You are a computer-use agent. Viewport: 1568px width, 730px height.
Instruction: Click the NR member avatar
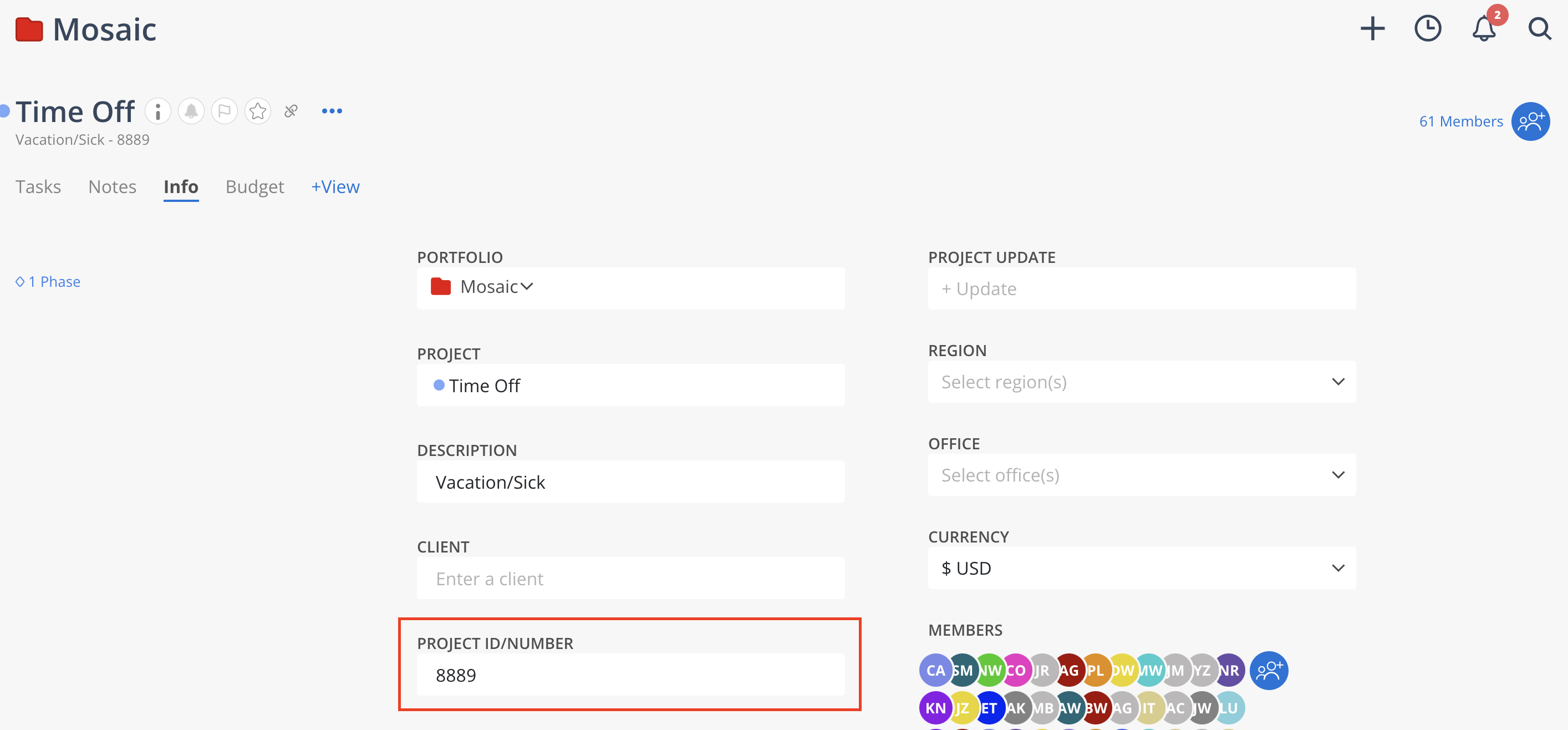[1230, 670]
